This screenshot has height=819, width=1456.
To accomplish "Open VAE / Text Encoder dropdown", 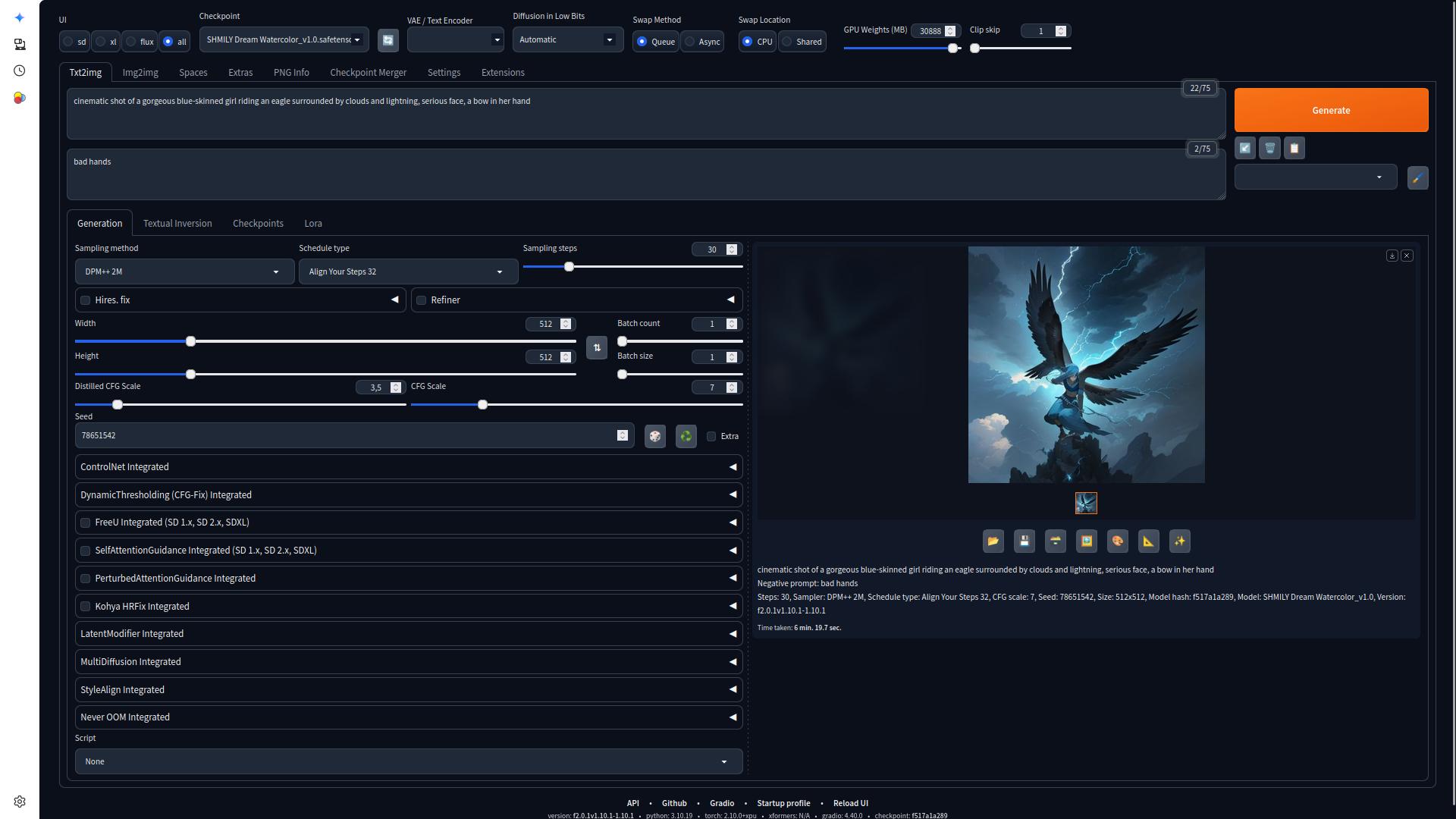I will pyautogui.click(x=456, y=40).
